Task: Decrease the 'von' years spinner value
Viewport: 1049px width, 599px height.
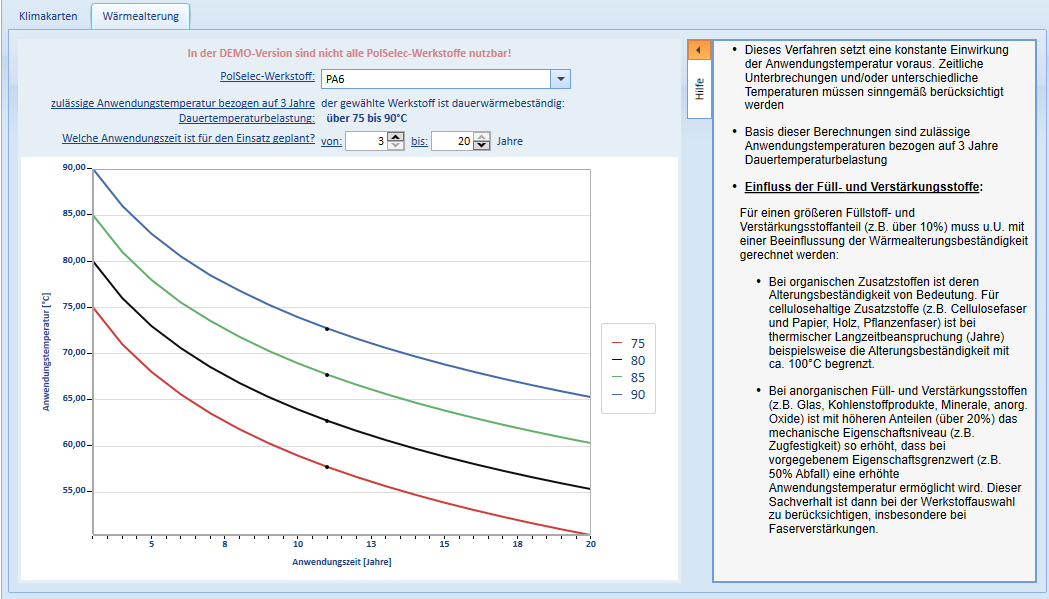Action: click(x=396, y=145)
